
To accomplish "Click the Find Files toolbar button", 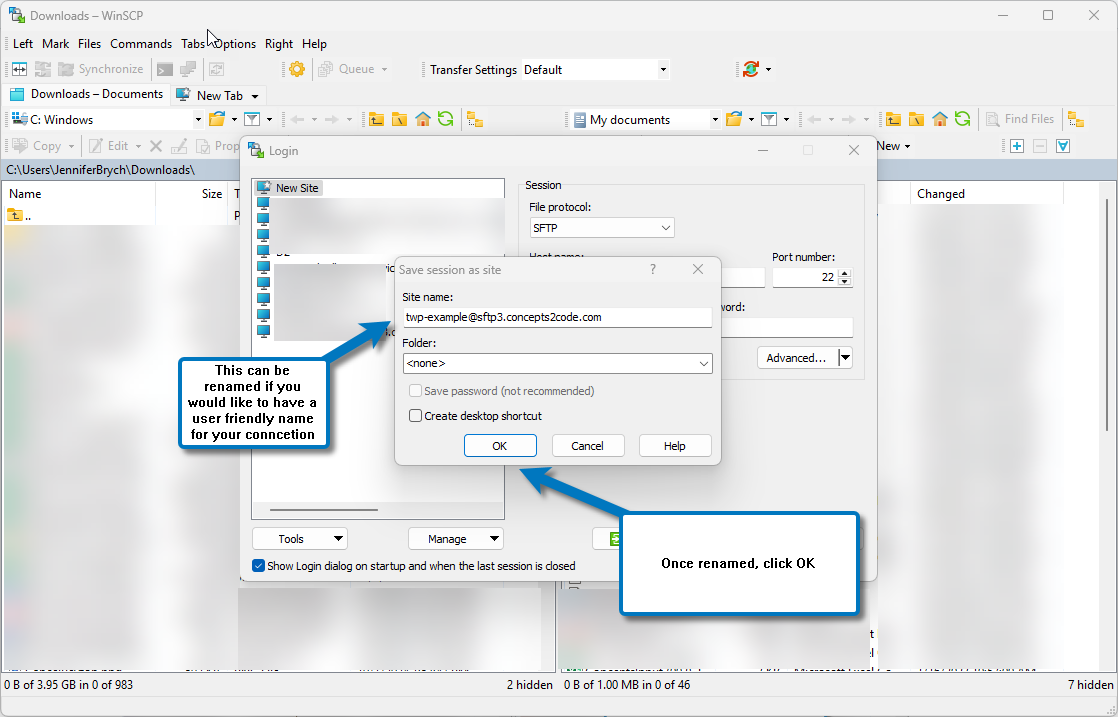I will 1020,119.
